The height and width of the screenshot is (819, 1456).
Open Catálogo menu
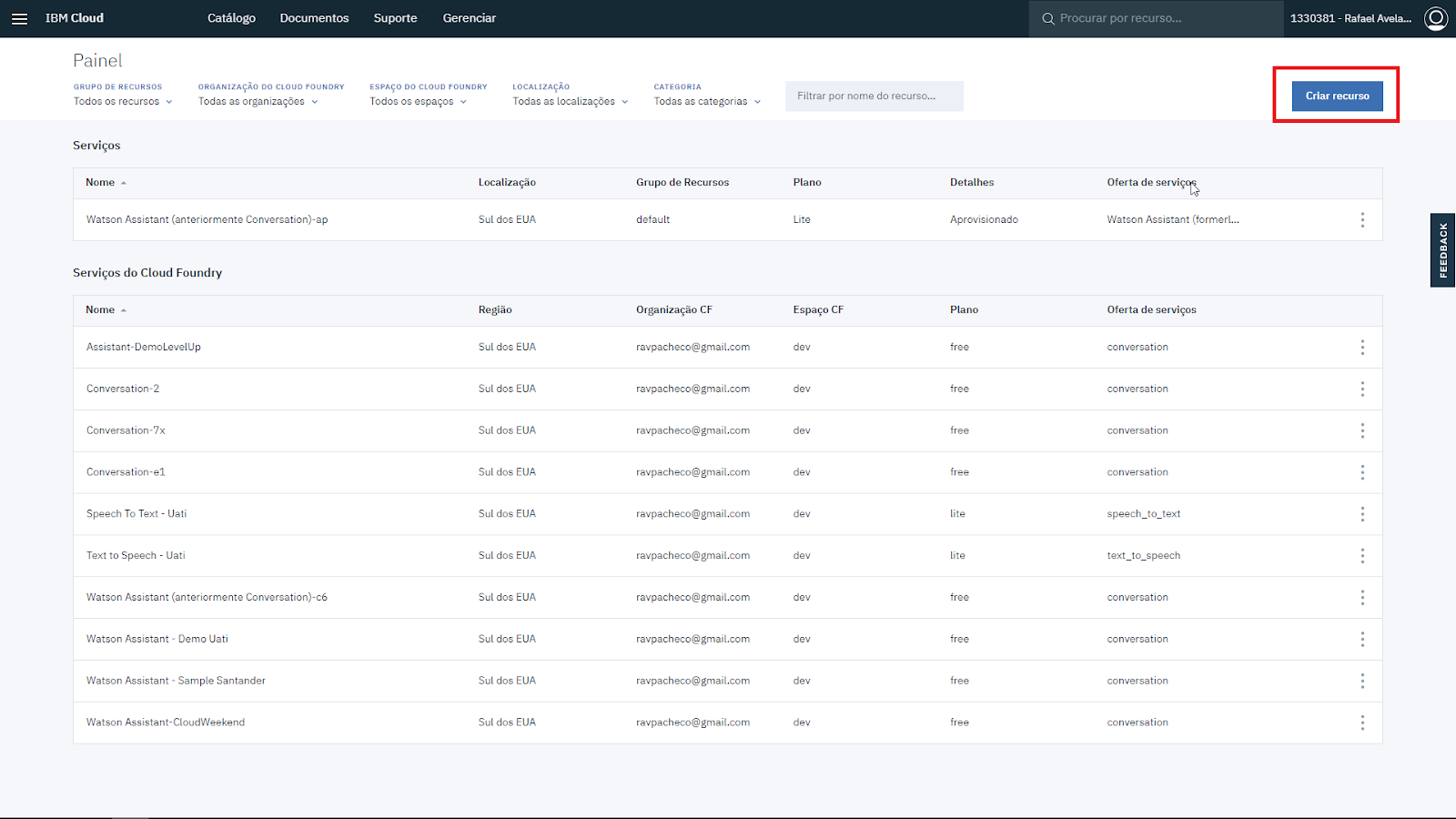[x=231, y=18]
